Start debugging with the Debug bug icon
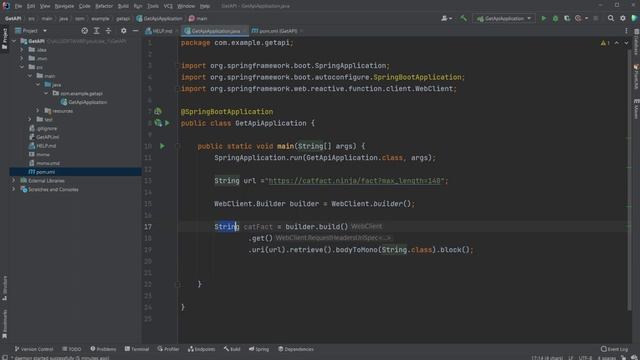 coord(555,18)
